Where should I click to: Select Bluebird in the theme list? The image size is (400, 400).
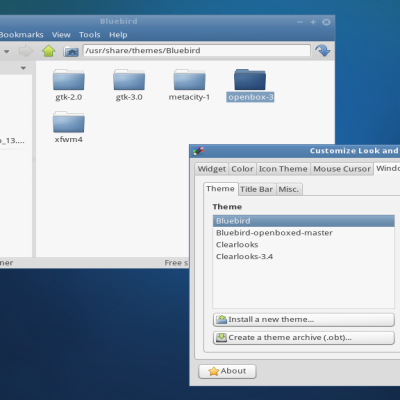point(304,221)
